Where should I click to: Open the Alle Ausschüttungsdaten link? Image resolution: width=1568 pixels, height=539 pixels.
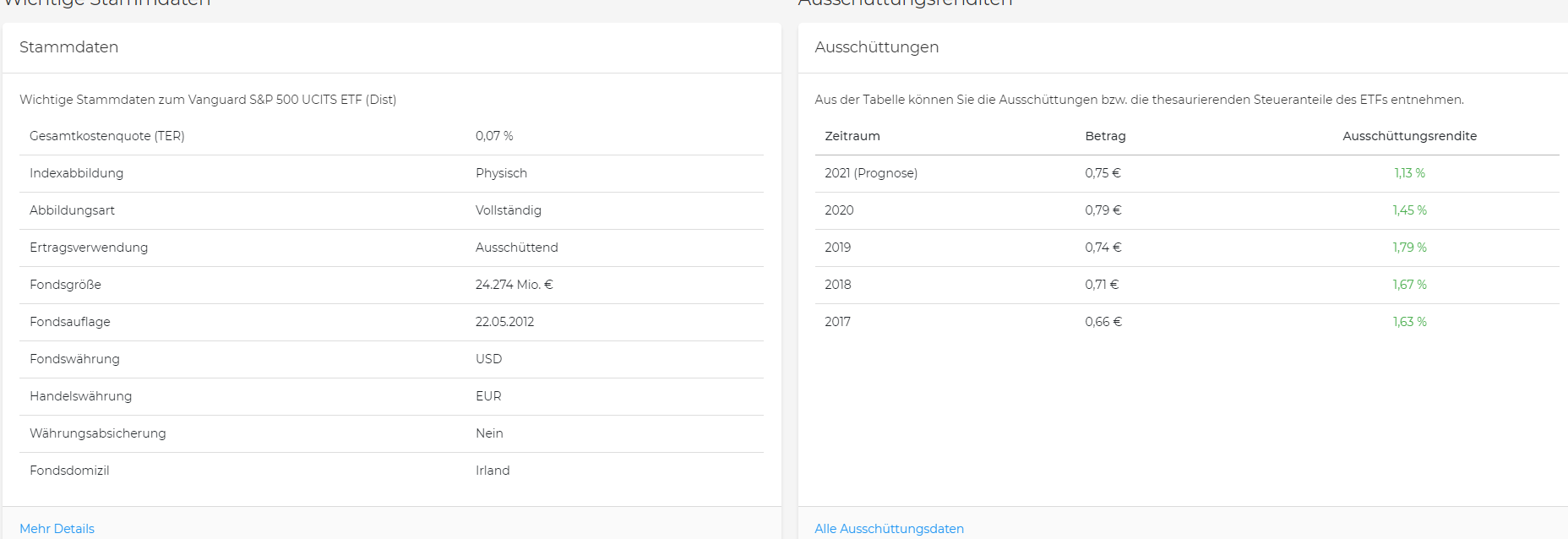(x=889, y=529)
